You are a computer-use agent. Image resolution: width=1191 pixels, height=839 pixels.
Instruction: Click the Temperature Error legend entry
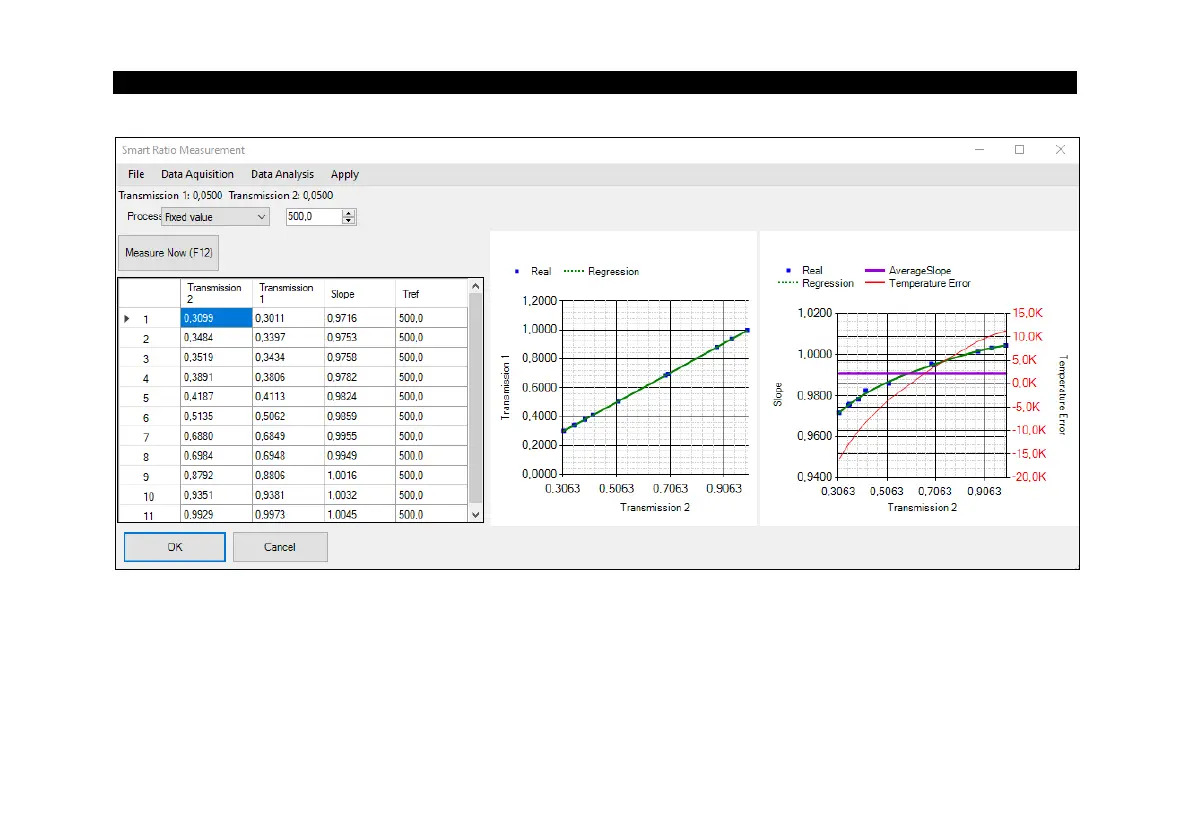coord(918,283)
